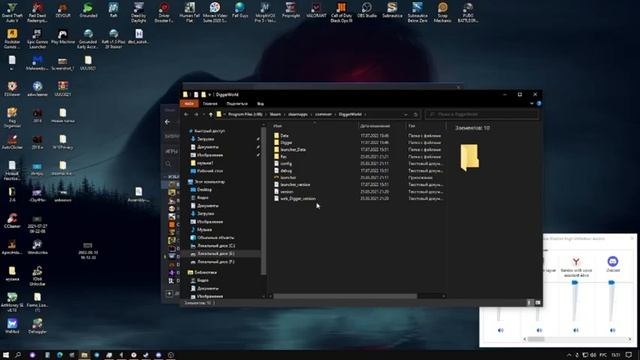Mute Yandex browser in the volume mixer
Image resolution: width=640 pixels, height=360 pixels.
[576, 330]
